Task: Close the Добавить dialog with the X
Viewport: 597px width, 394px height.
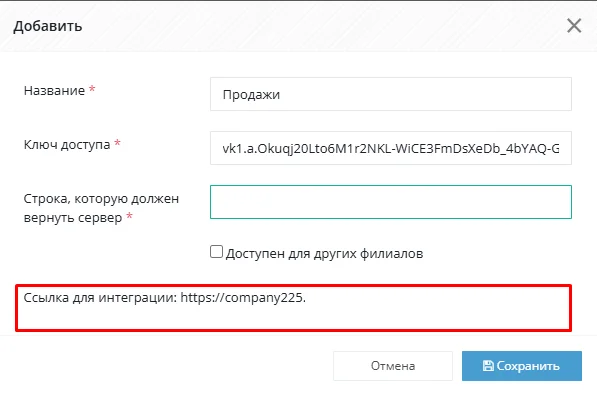Action: pyautogui.click(x=574, y=26)
